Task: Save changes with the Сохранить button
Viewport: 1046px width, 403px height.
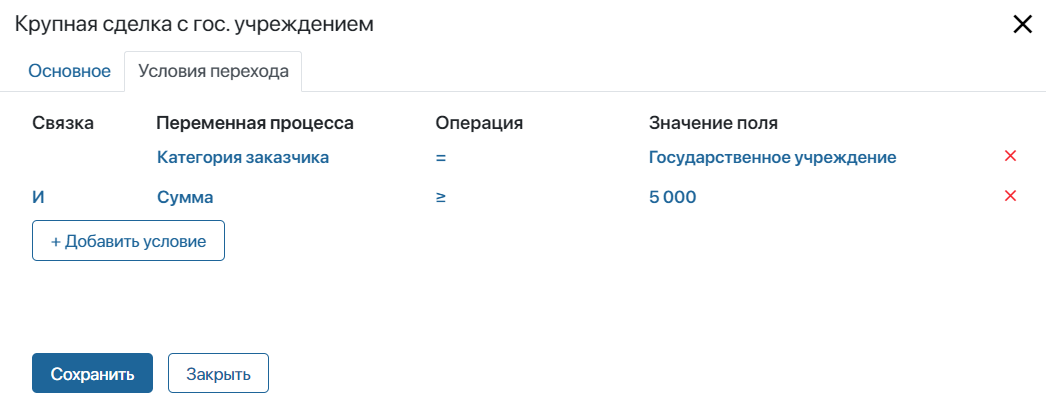Action: pyautogui.click(x=93, y=374)
